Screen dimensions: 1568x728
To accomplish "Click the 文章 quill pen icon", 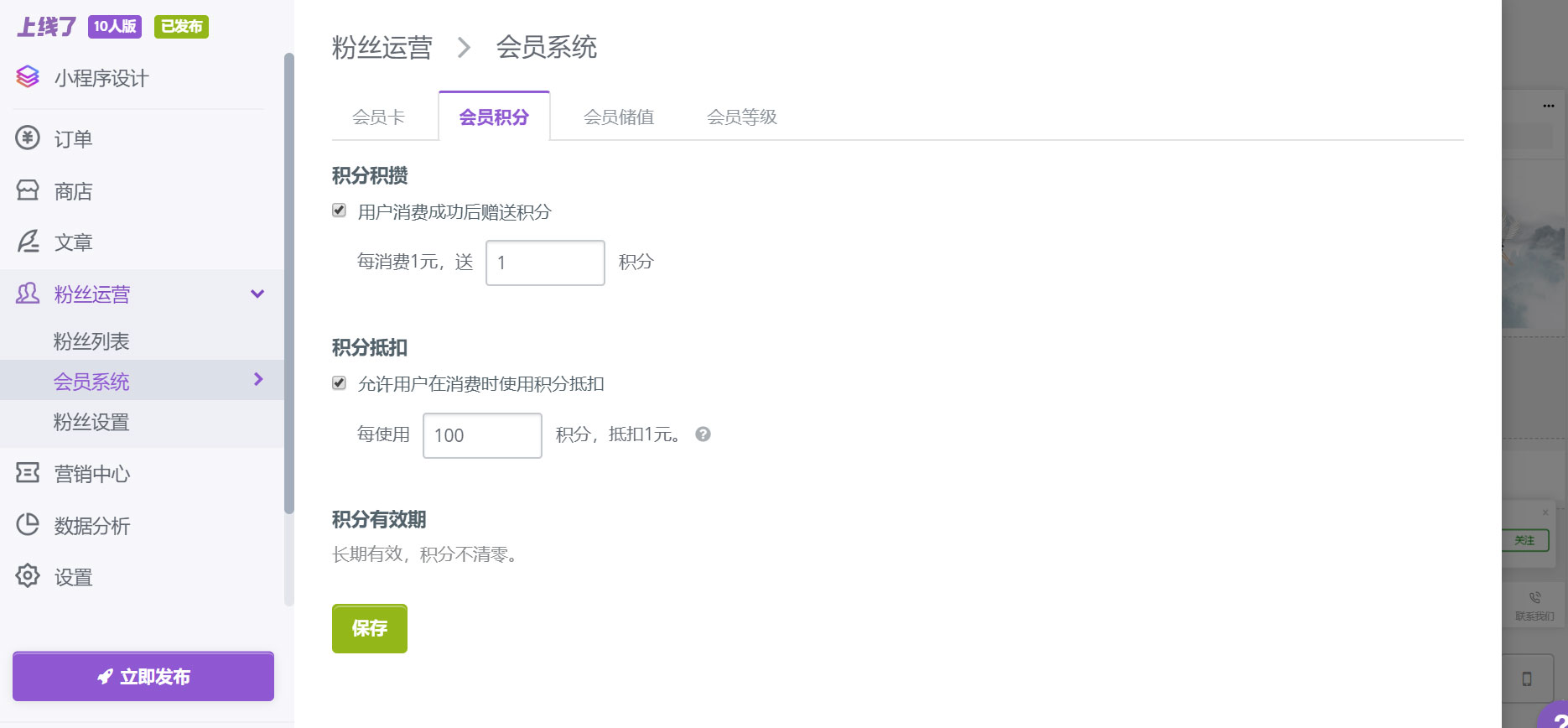I will (x=28, y=242).
